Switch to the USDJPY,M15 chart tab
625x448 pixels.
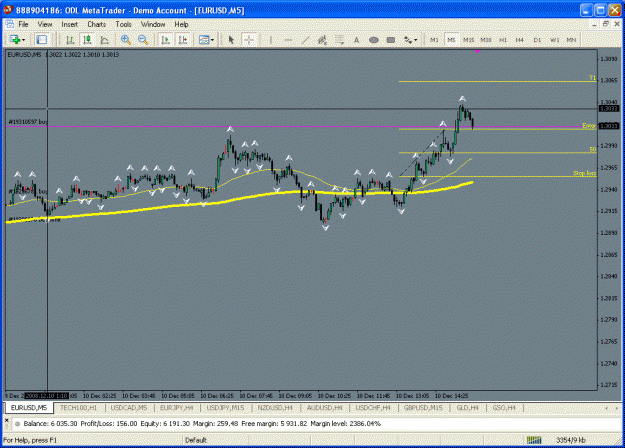[225, 408]
